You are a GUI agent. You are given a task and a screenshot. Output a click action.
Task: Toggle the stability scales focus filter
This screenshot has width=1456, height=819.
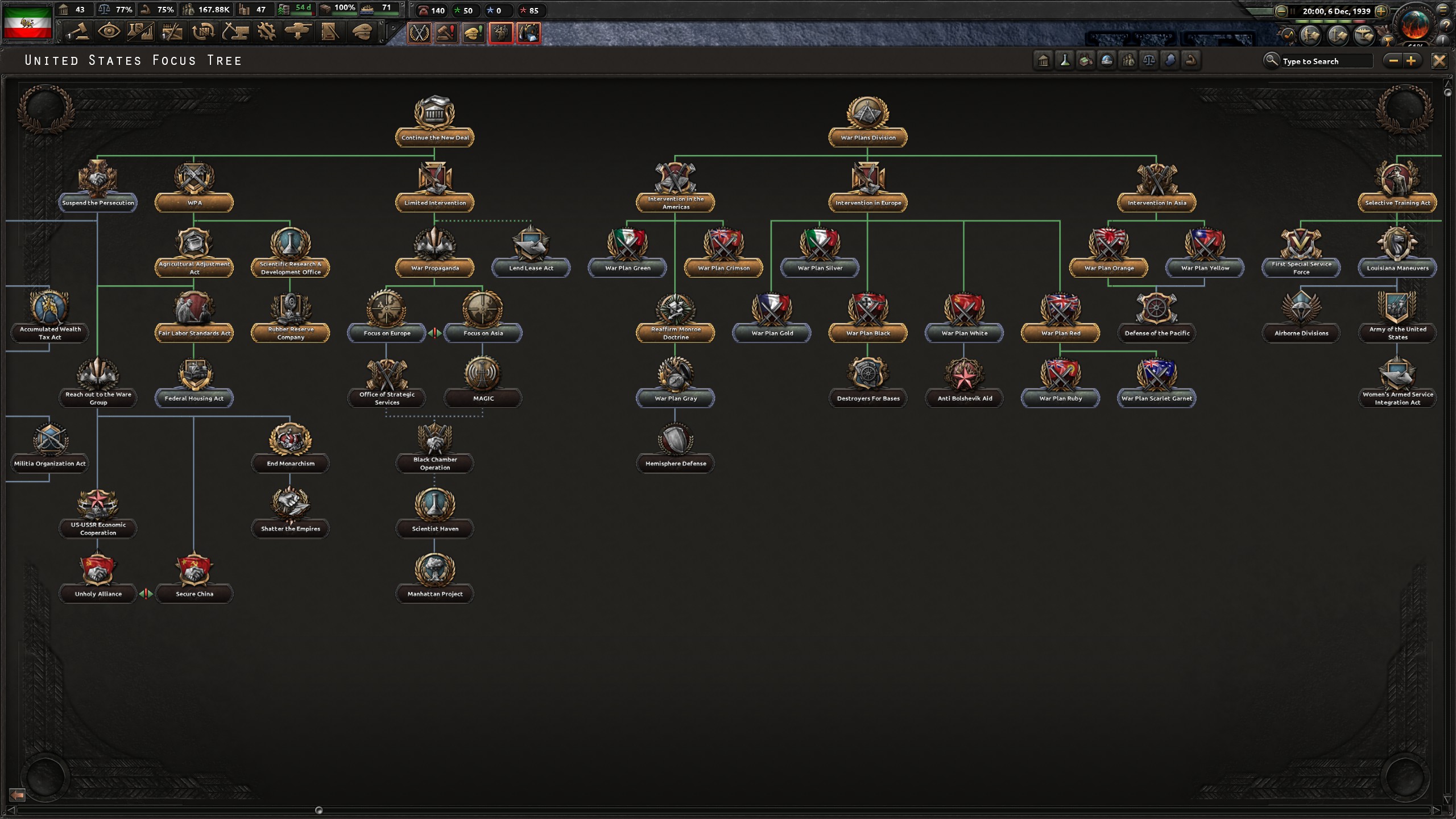(1149, 60)
